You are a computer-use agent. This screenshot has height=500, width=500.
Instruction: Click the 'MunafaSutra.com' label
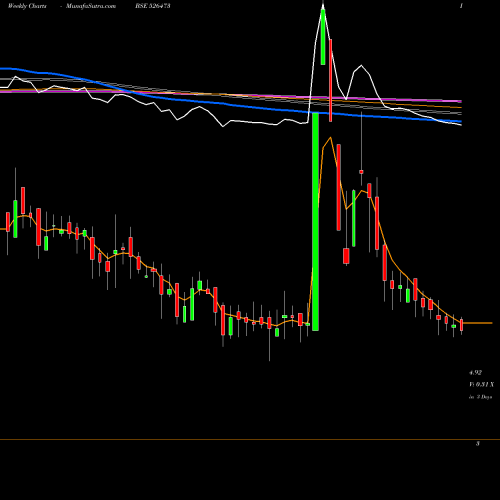click(x=91, y=6)
